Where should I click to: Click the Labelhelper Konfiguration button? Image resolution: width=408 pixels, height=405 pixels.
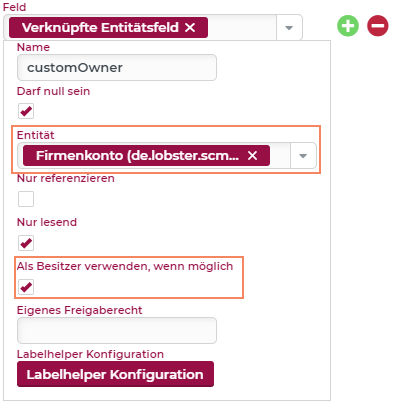(x=115, y=374)
